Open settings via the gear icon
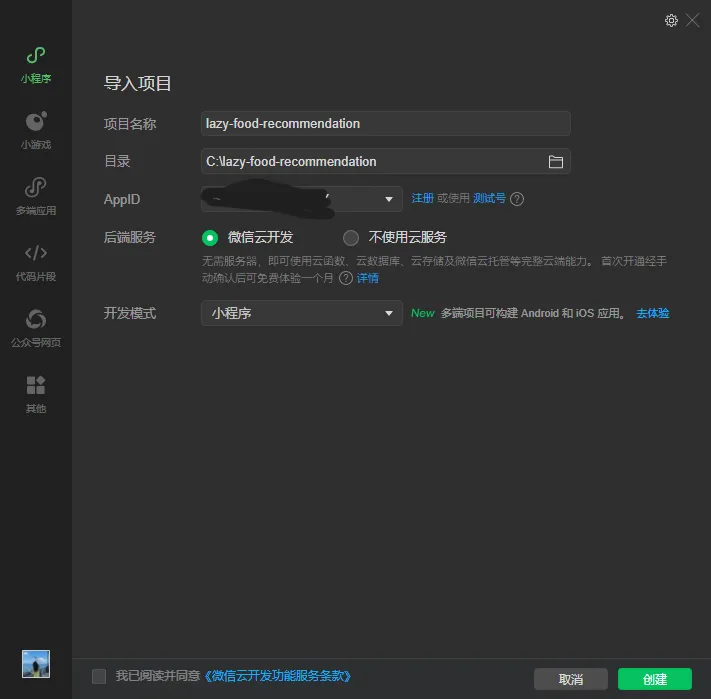The width and height of the screenshot is (711, 699). pyautogui.click(x=671, y=20)
